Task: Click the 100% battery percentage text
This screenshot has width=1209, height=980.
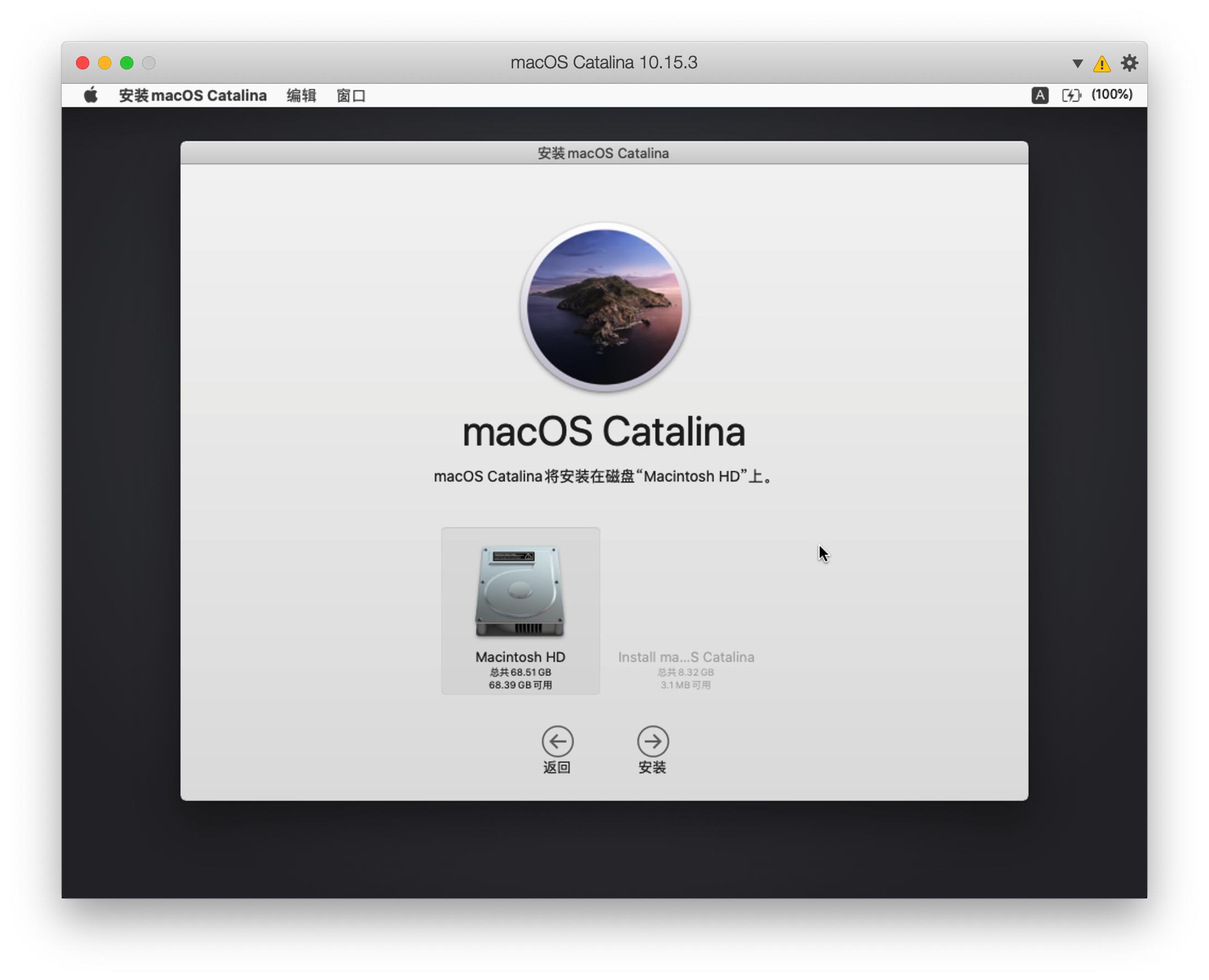Action: [1111, 94]
